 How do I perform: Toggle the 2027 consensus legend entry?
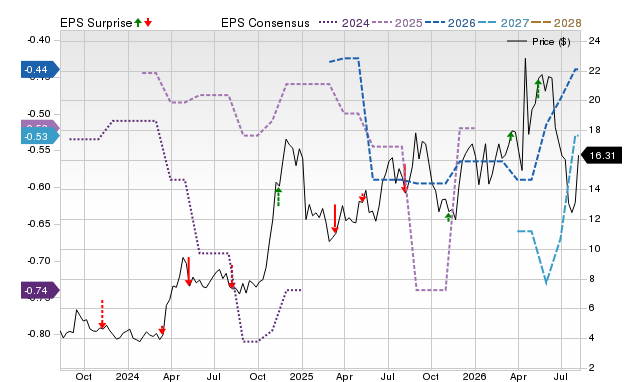[503, 23]
